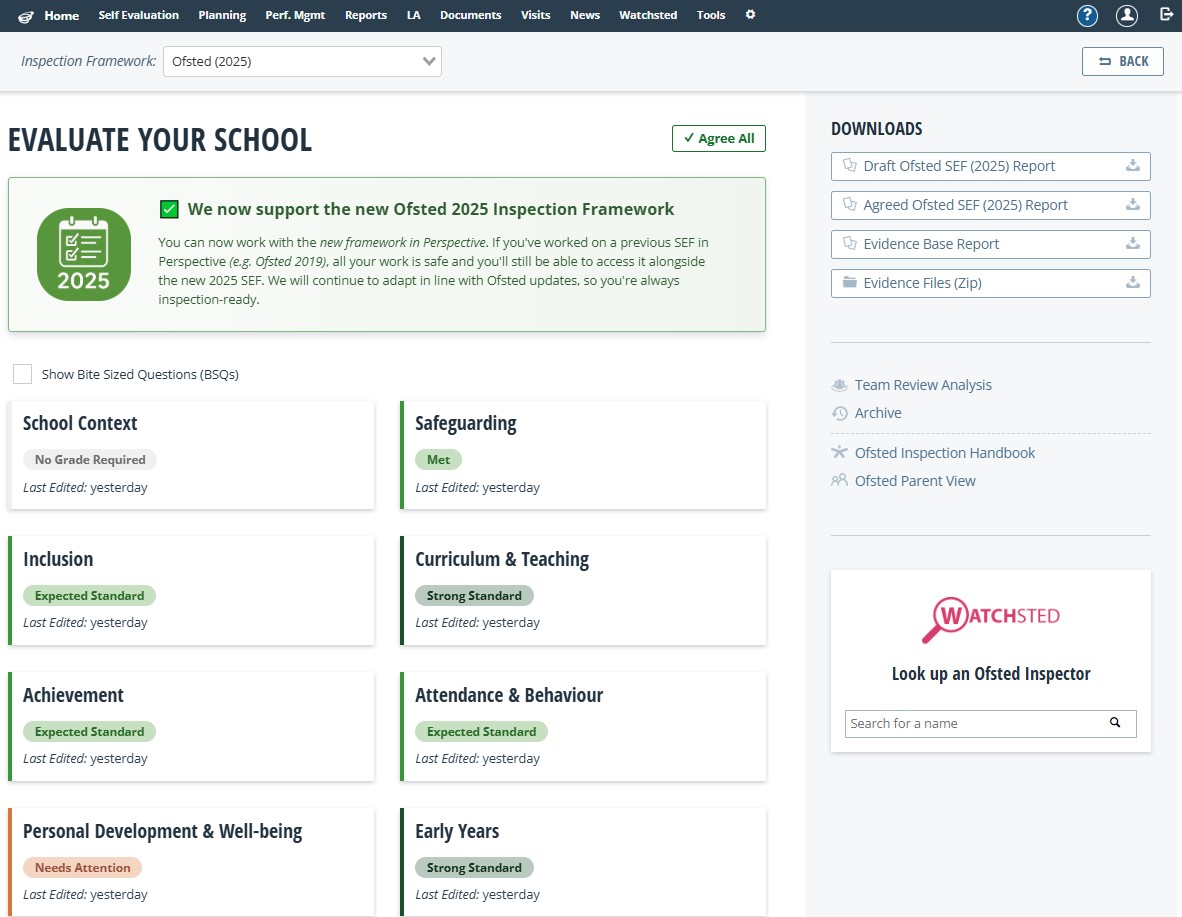Download Evidence Files (Zip)
Image resolution: width=1182 pixels, height=917 pixels.
[991, 283]
